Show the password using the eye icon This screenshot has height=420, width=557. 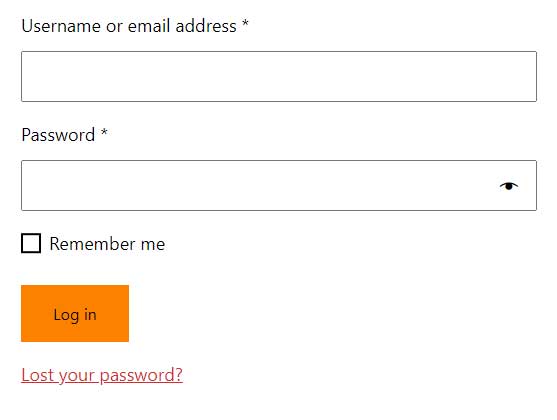[509, 185]
